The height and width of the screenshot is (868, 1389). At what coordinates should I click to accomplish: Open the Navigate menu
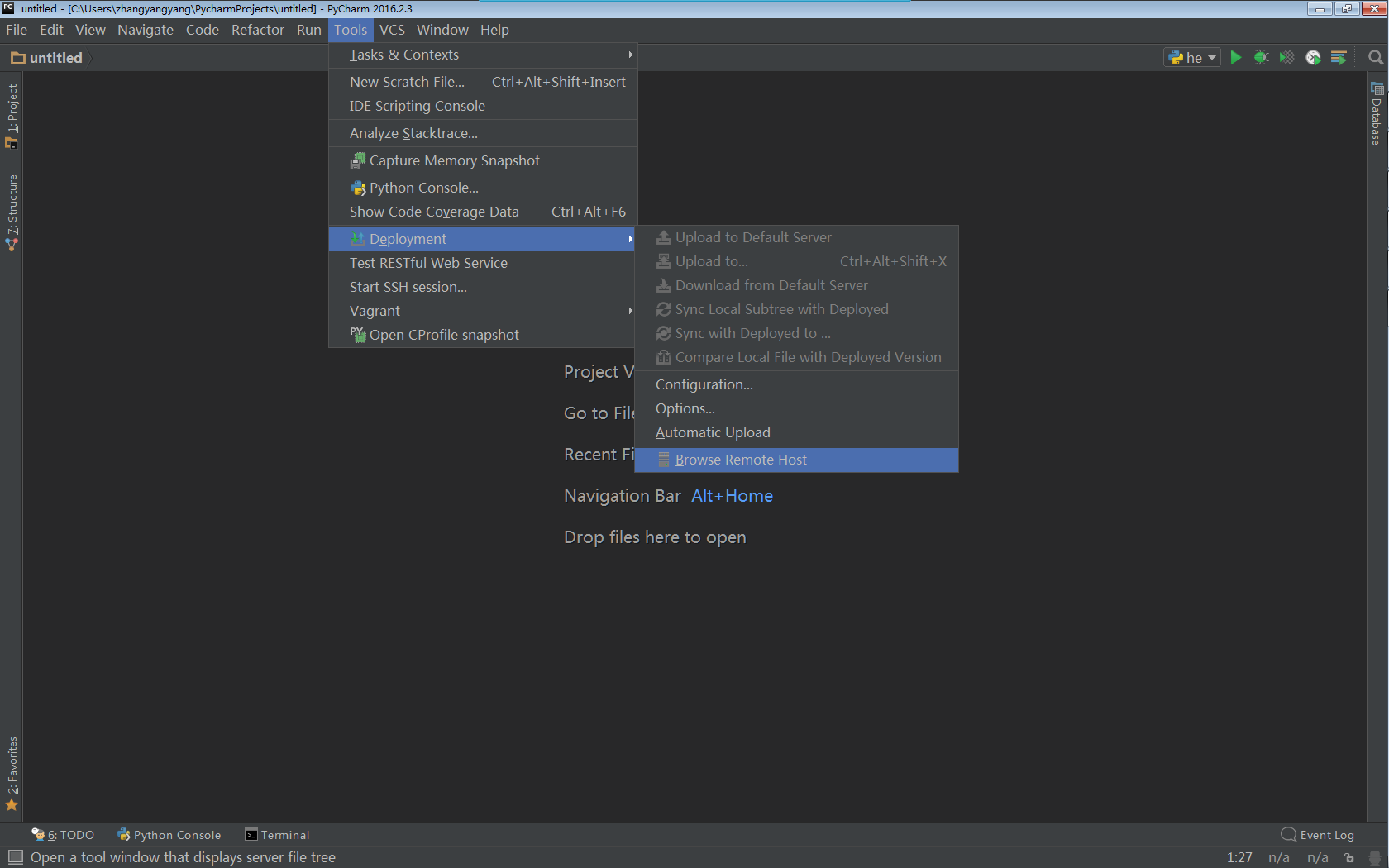click(x=146, y=30)
